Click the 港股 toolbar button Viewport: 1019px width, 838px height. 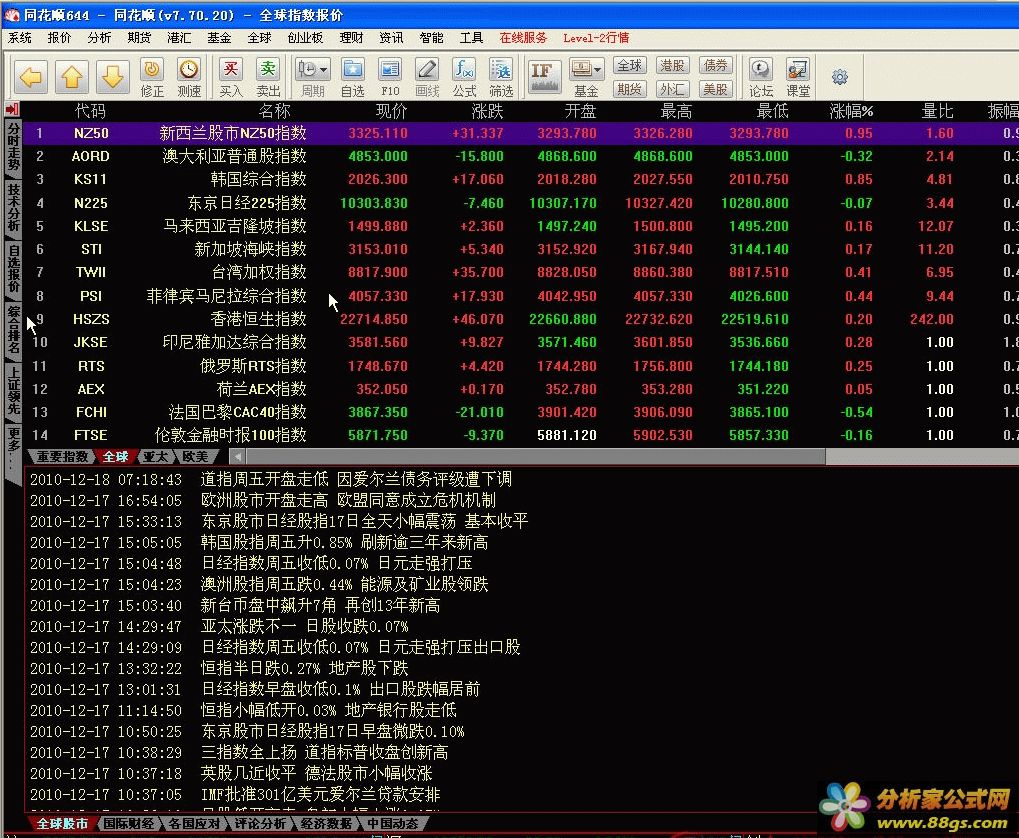pyautogui.click(x=672, y=66)
